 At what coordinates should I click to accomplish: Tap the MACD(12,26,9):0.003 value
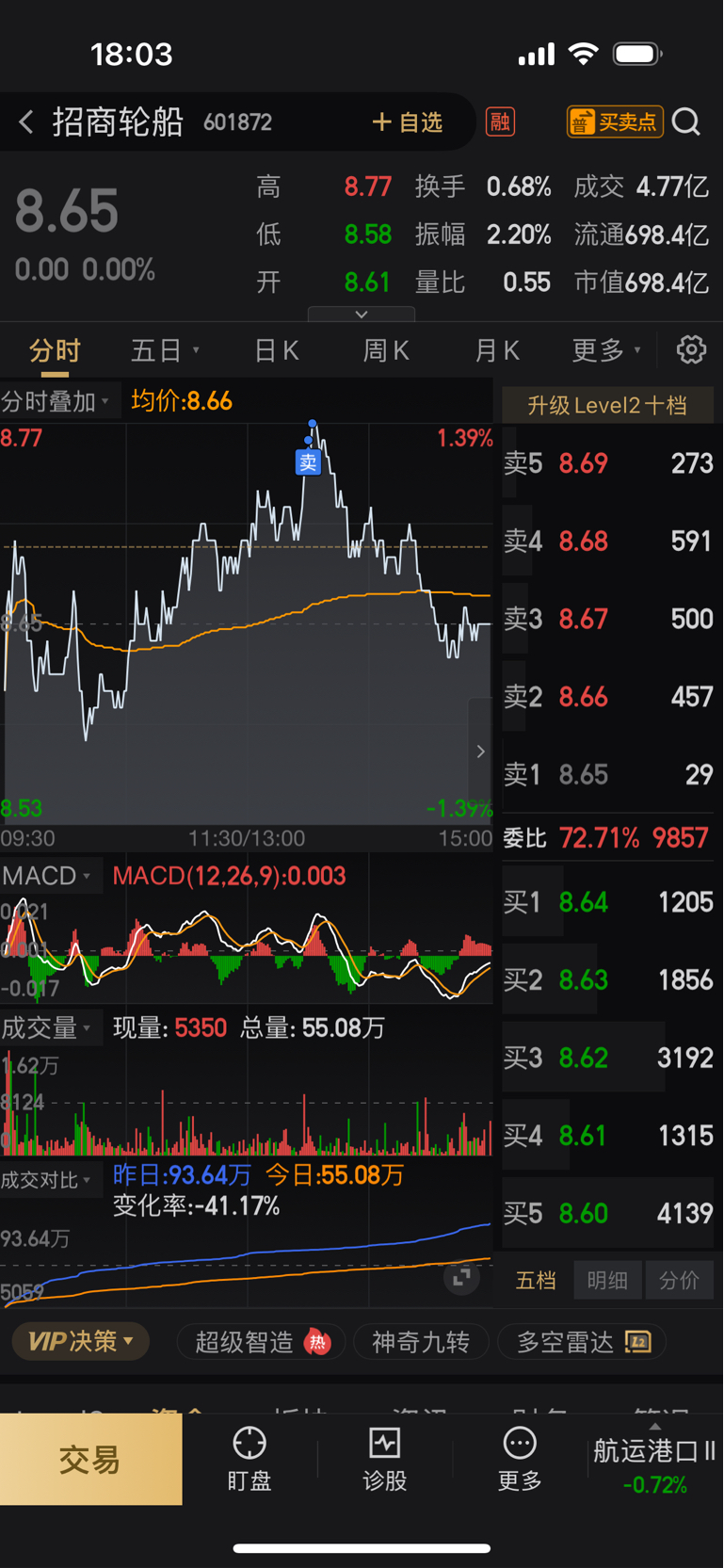229,876
